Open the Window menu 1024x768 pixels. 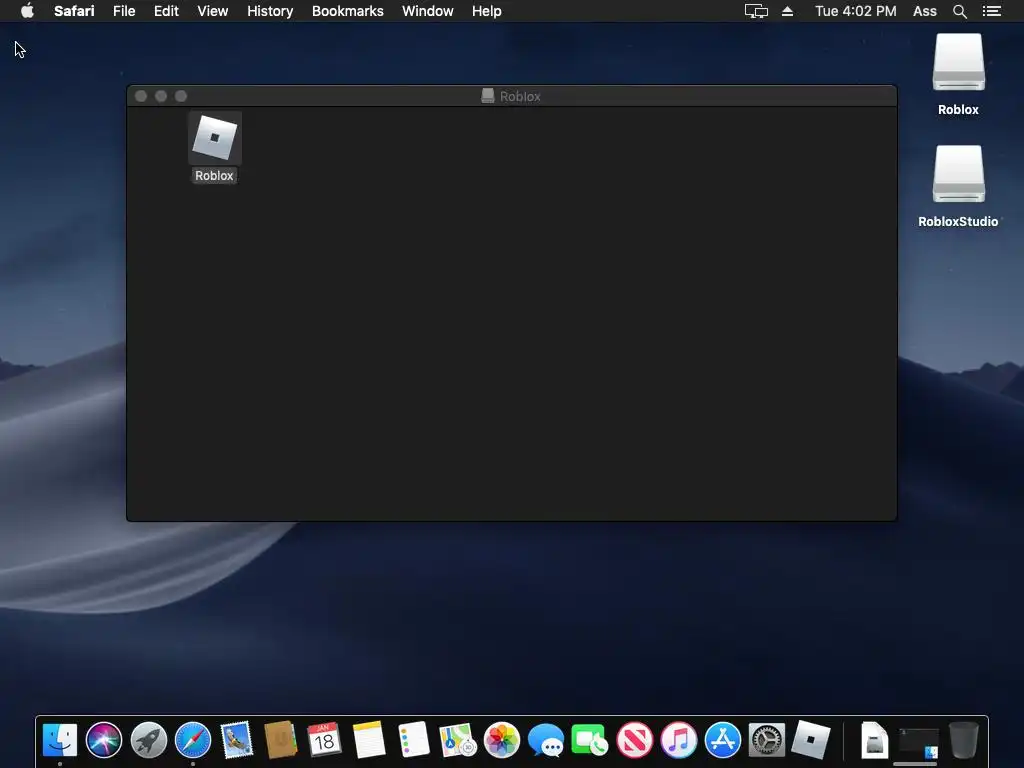[428, 11]
